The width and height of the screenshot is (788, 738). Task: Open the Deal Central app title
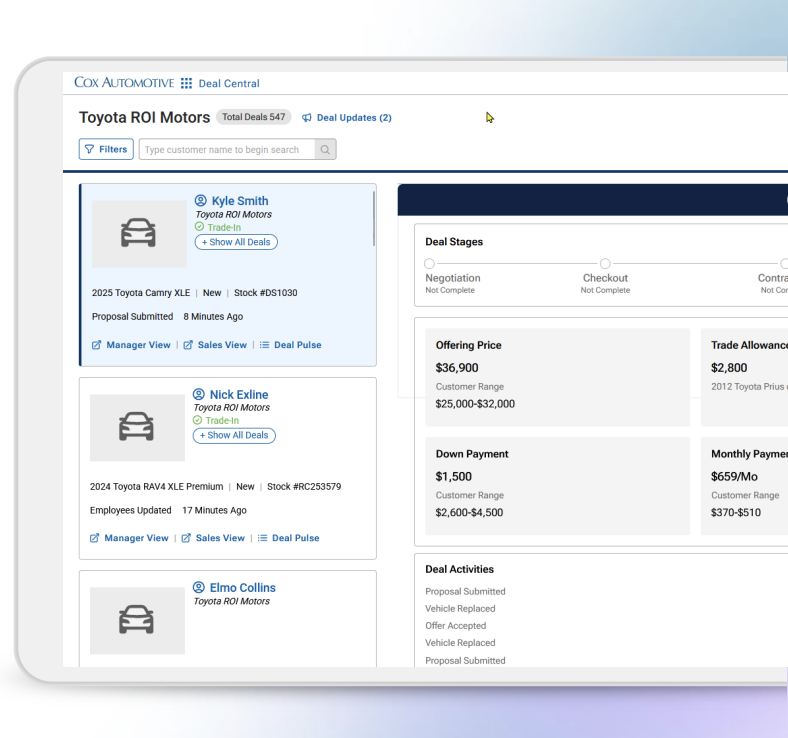(x=229, y=83)
